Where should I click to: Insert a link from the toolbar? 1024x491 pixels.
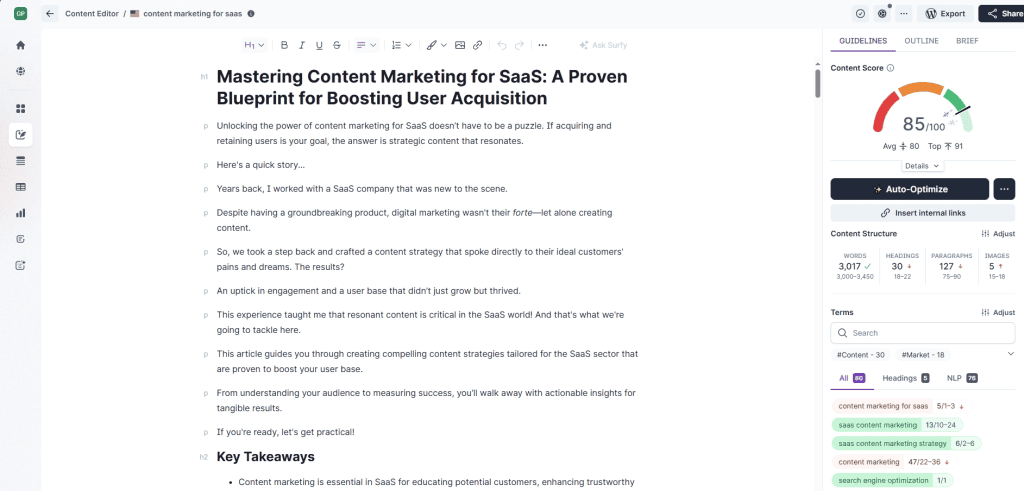[x=477, y=45]
